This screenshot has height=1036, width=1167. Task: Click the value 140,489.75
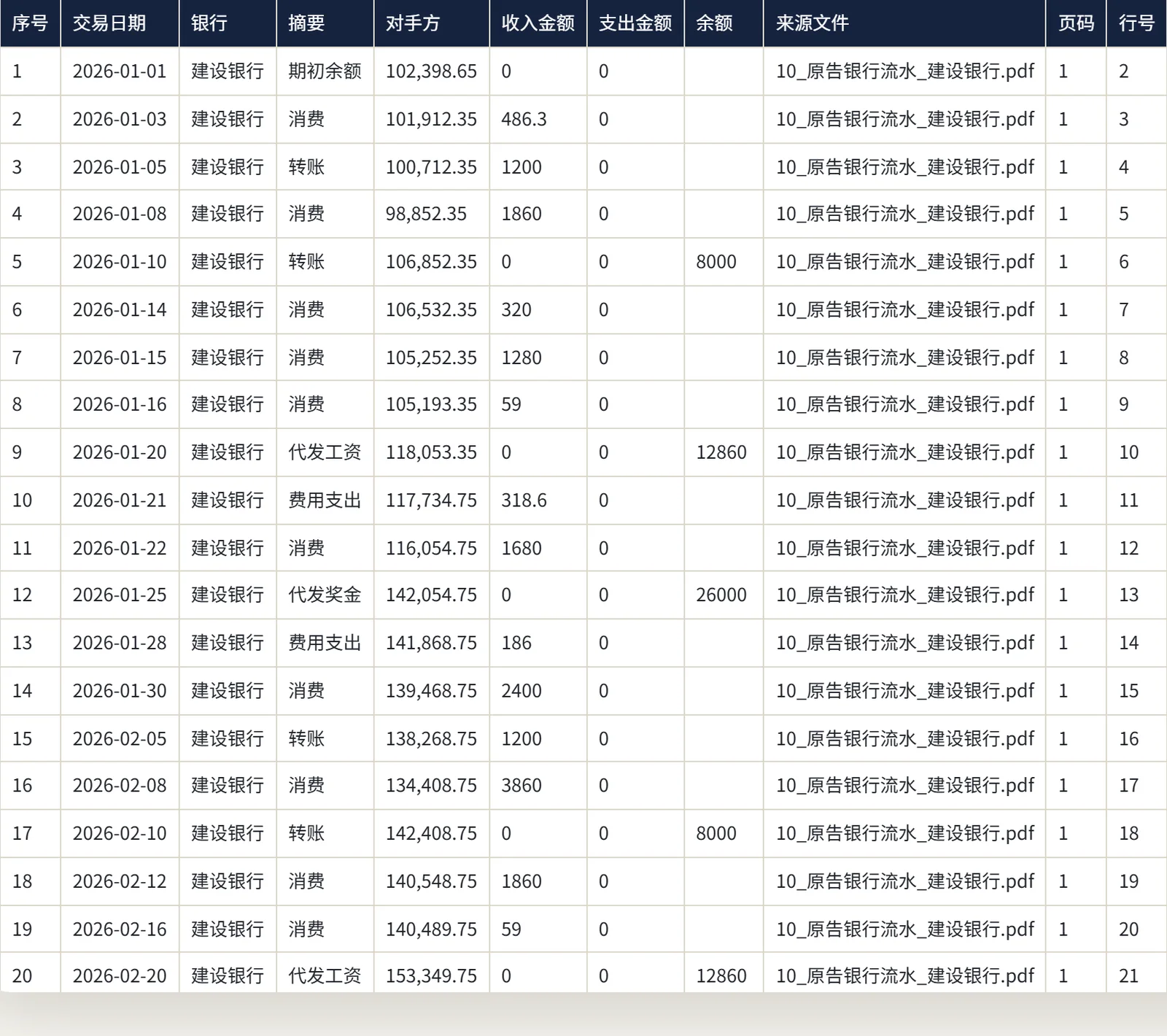click(x=431, y=929)
